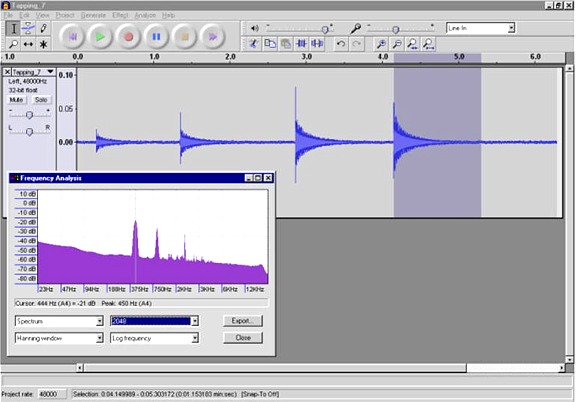Open the View menu

point(42,15)
